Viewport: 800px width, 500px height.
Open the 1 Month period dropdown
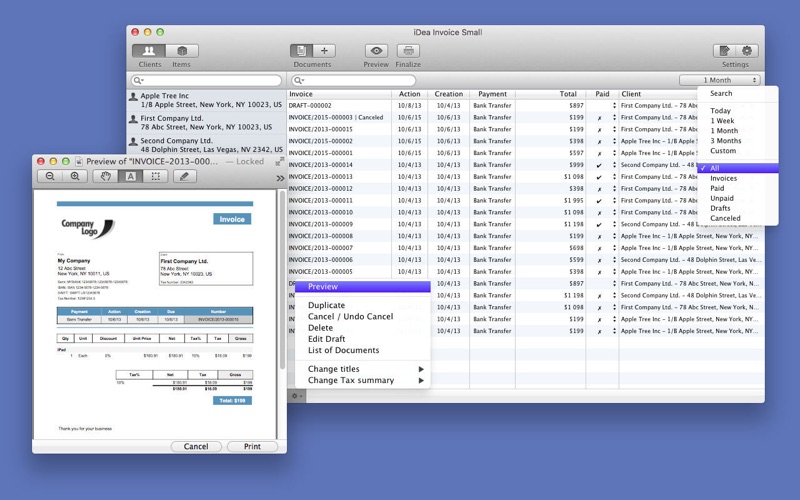tap(719, 80)
